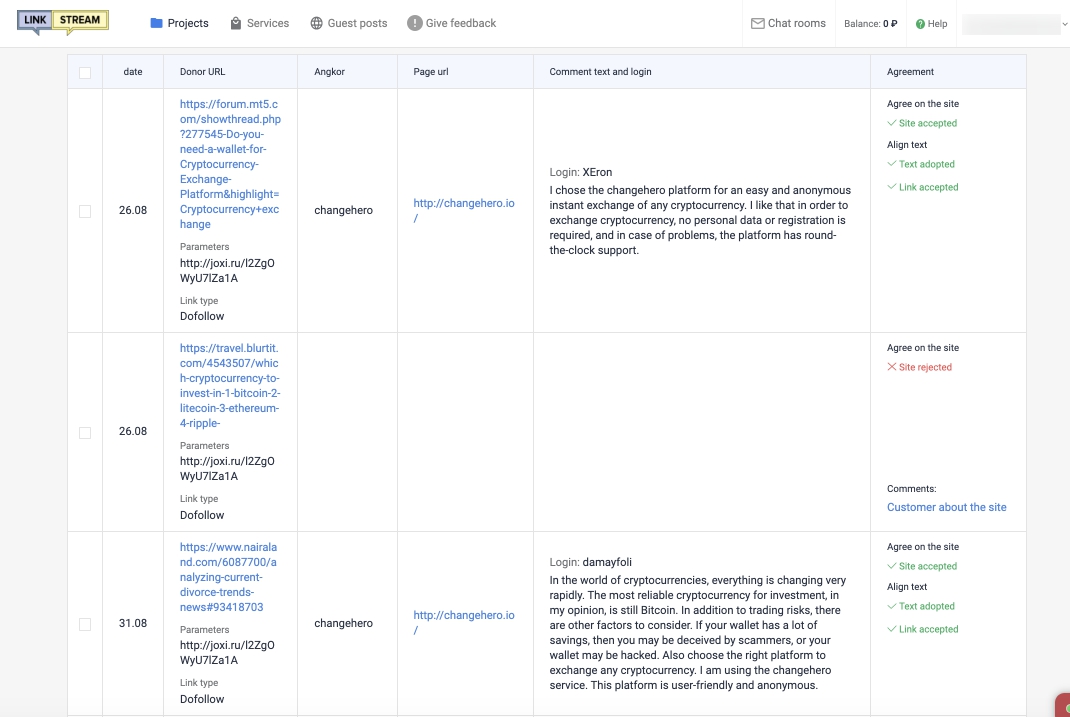Click the Donor URL column header
Screen dimensions: 1070x717
tap(202, 72)
